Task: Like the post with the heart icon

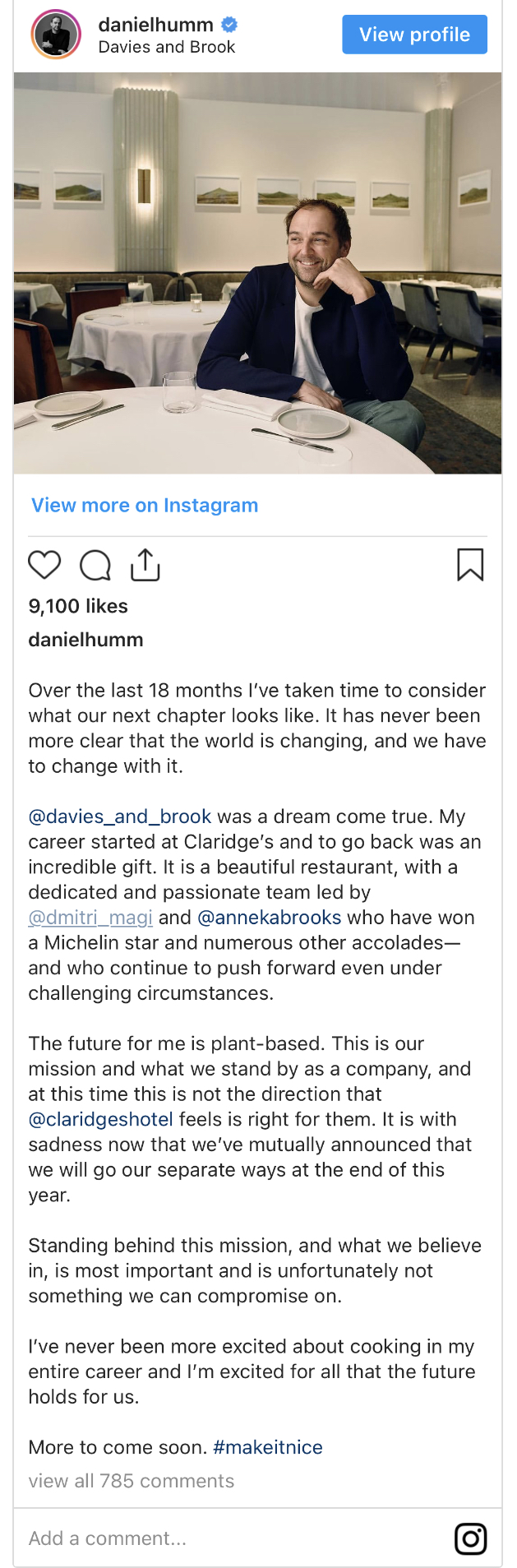Action: pyautogui.click(x=44, y=565)
